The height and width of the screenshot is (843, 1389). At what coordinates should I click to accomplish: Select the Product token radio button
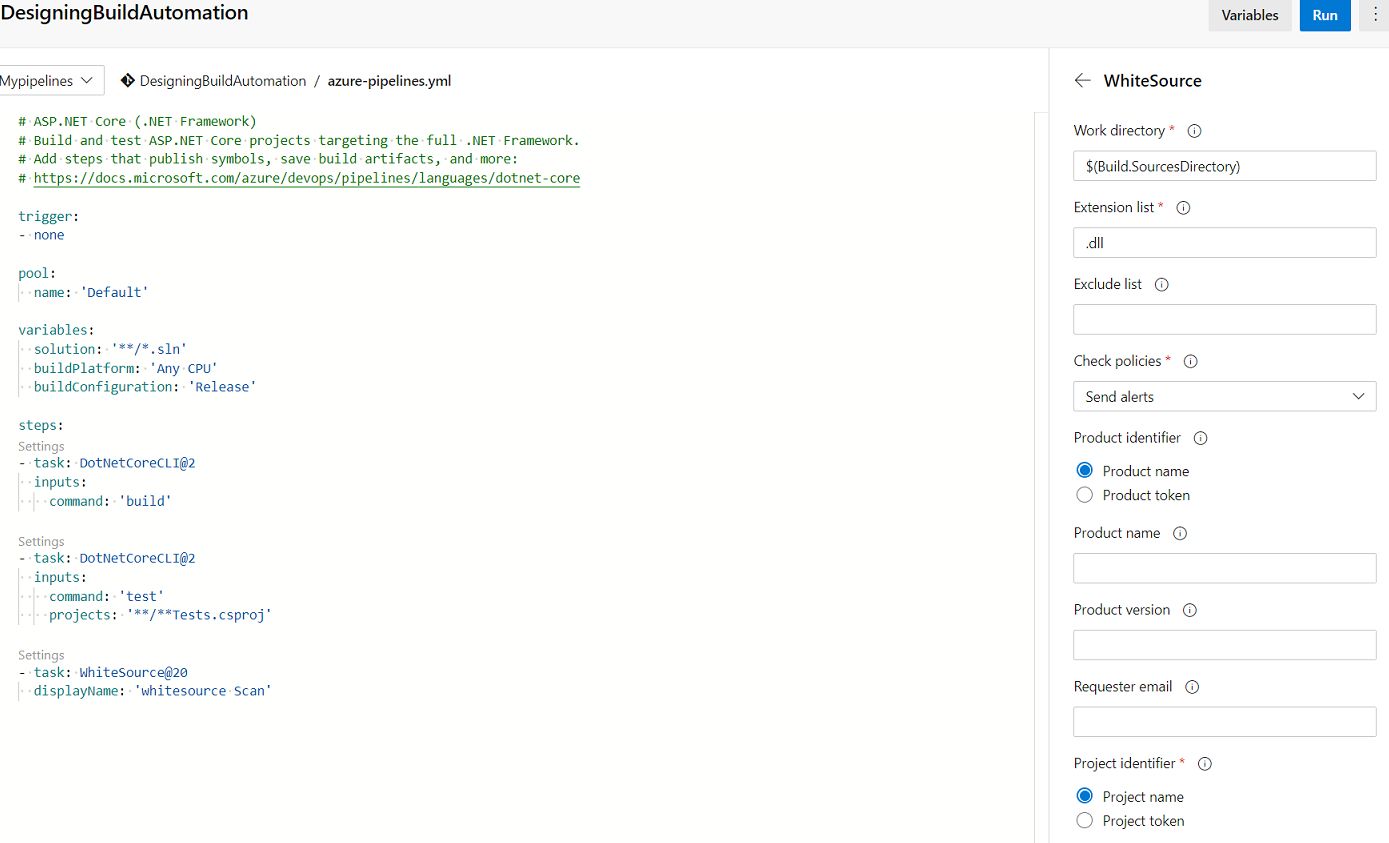coord(1084,495)
